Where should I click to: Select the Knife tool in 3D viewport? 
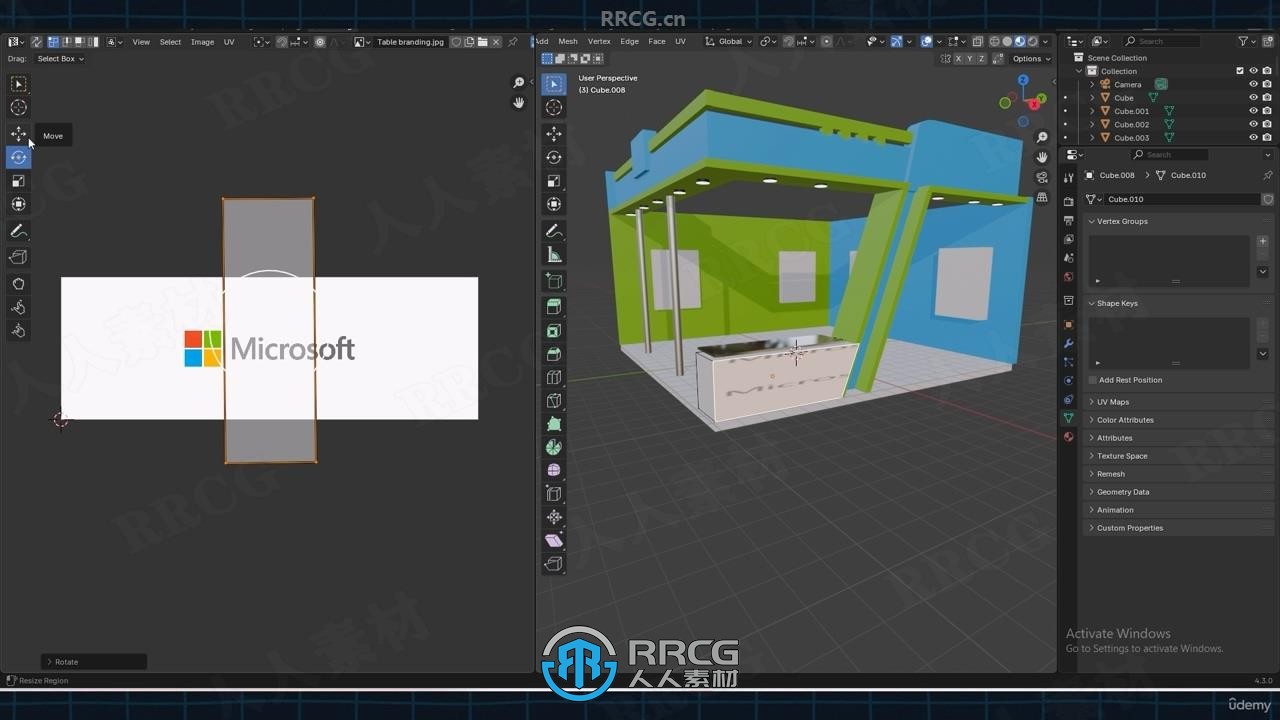553,401
